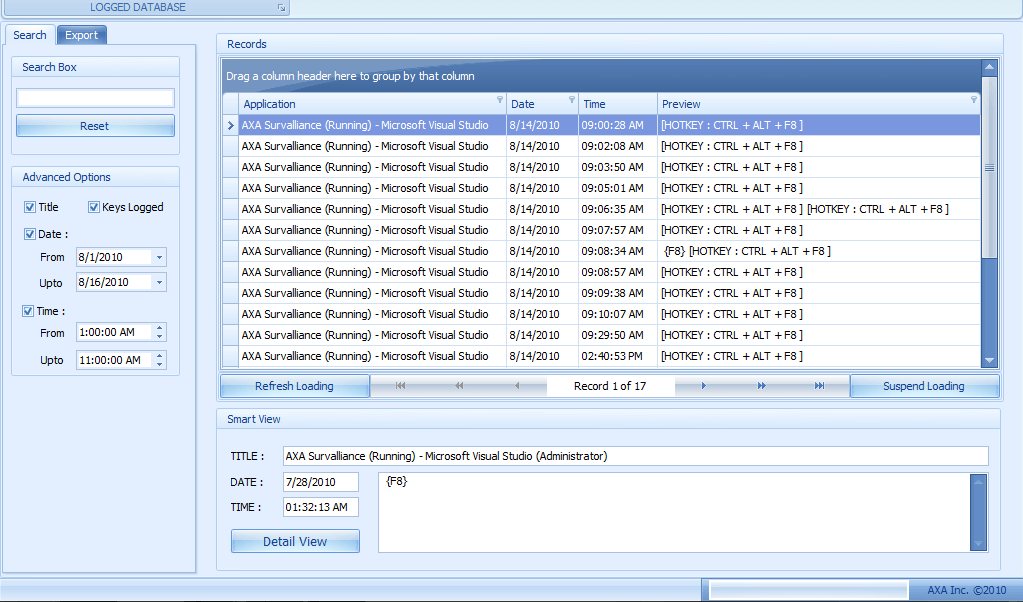Select the Search tab
1023x602 pixels.
click(29, 35)
